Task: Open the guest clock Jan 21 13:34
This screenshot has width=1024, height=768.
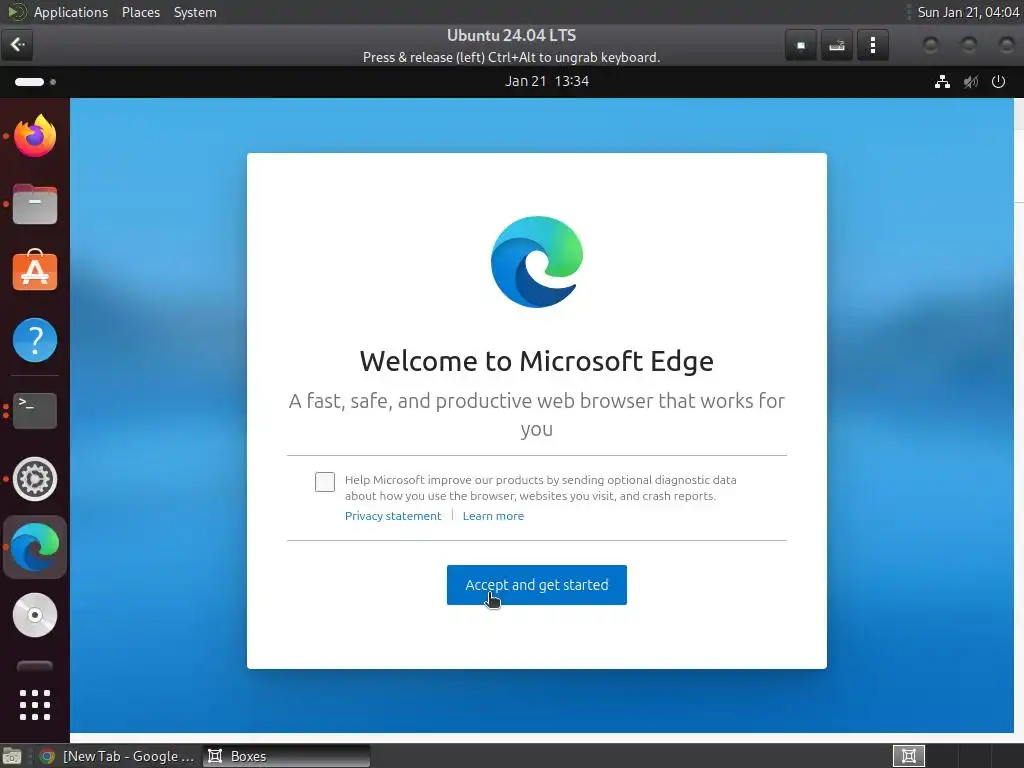Action: pyautogui.click(x=547, y=81)
